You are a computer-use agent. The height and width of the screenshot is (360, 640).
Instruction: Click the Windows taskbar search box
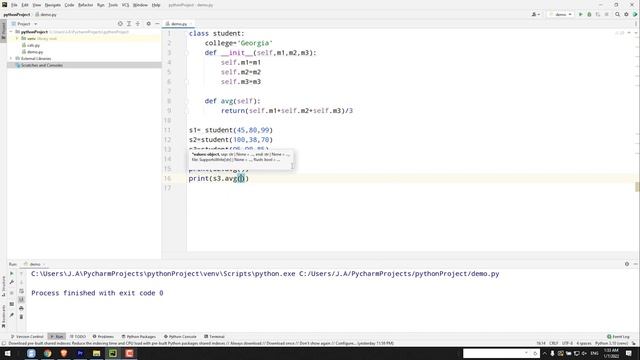pyautogui.click(x=501, y=353)
